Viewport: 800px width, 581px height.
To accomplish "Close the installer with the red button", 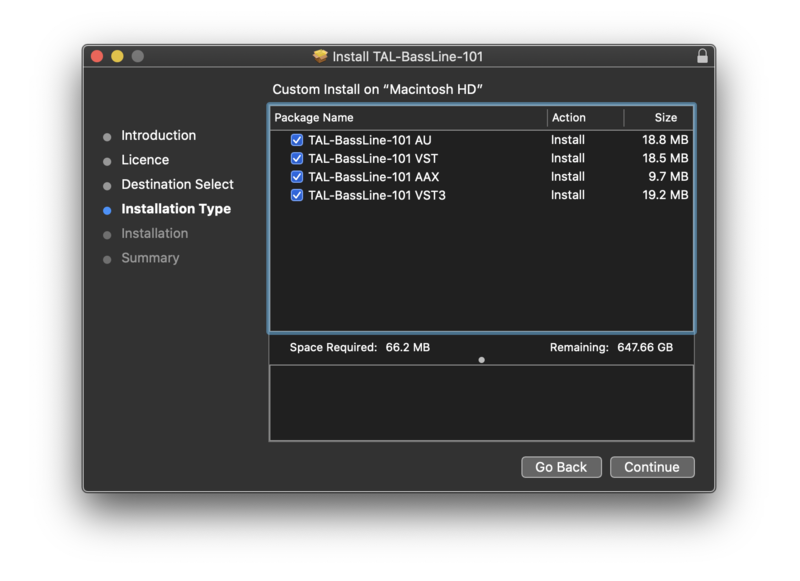I will pyautogui.click(x=97, y=56).
